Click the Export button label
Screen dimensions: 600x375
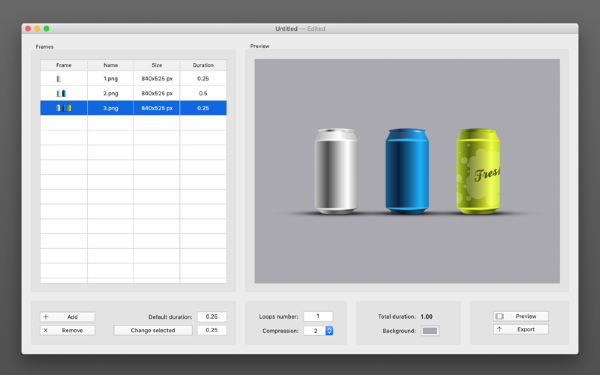(526, 329)
